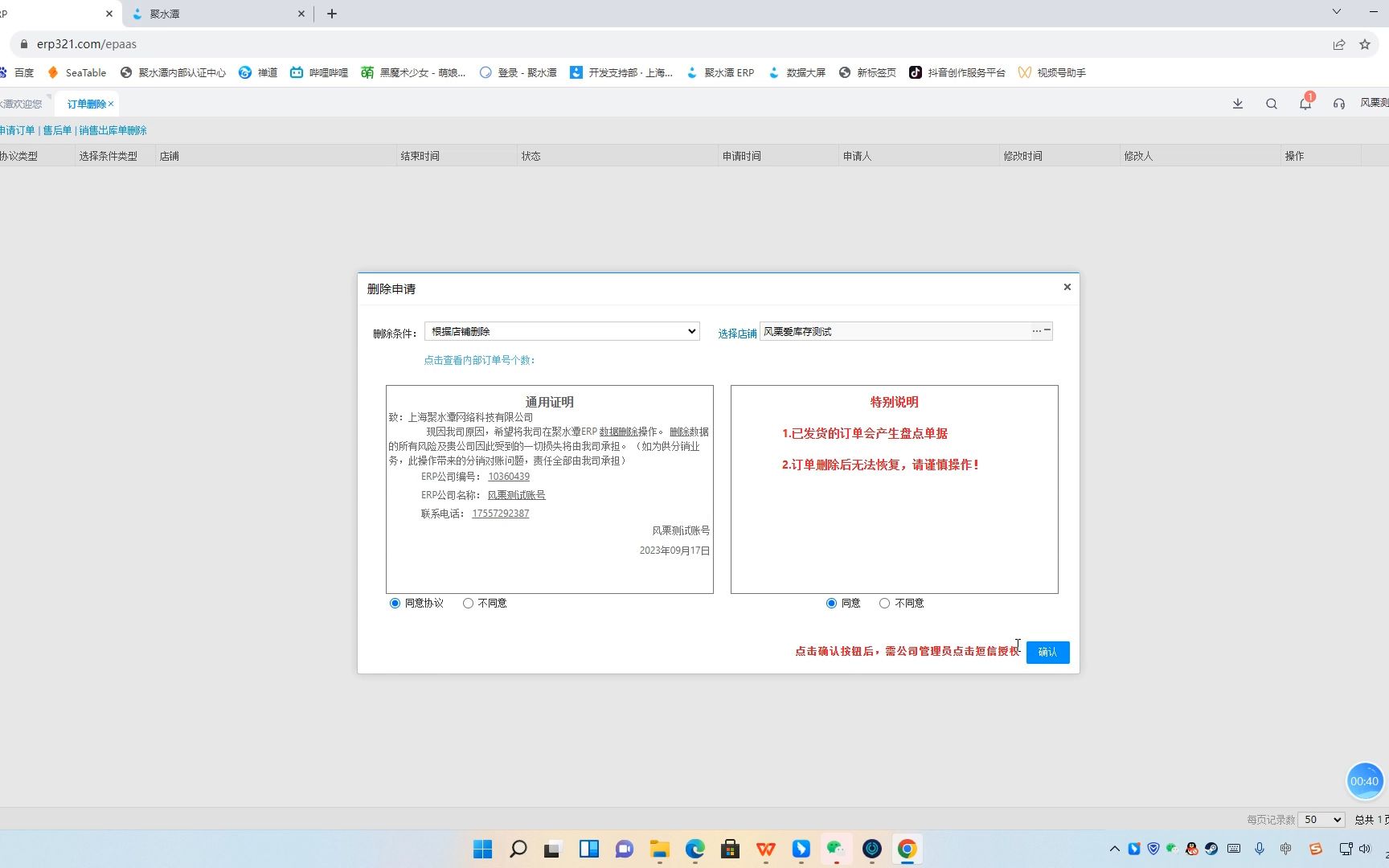Click the browser share page icon
Viewport: 1389px width, 868px height.
point(1339,45)
